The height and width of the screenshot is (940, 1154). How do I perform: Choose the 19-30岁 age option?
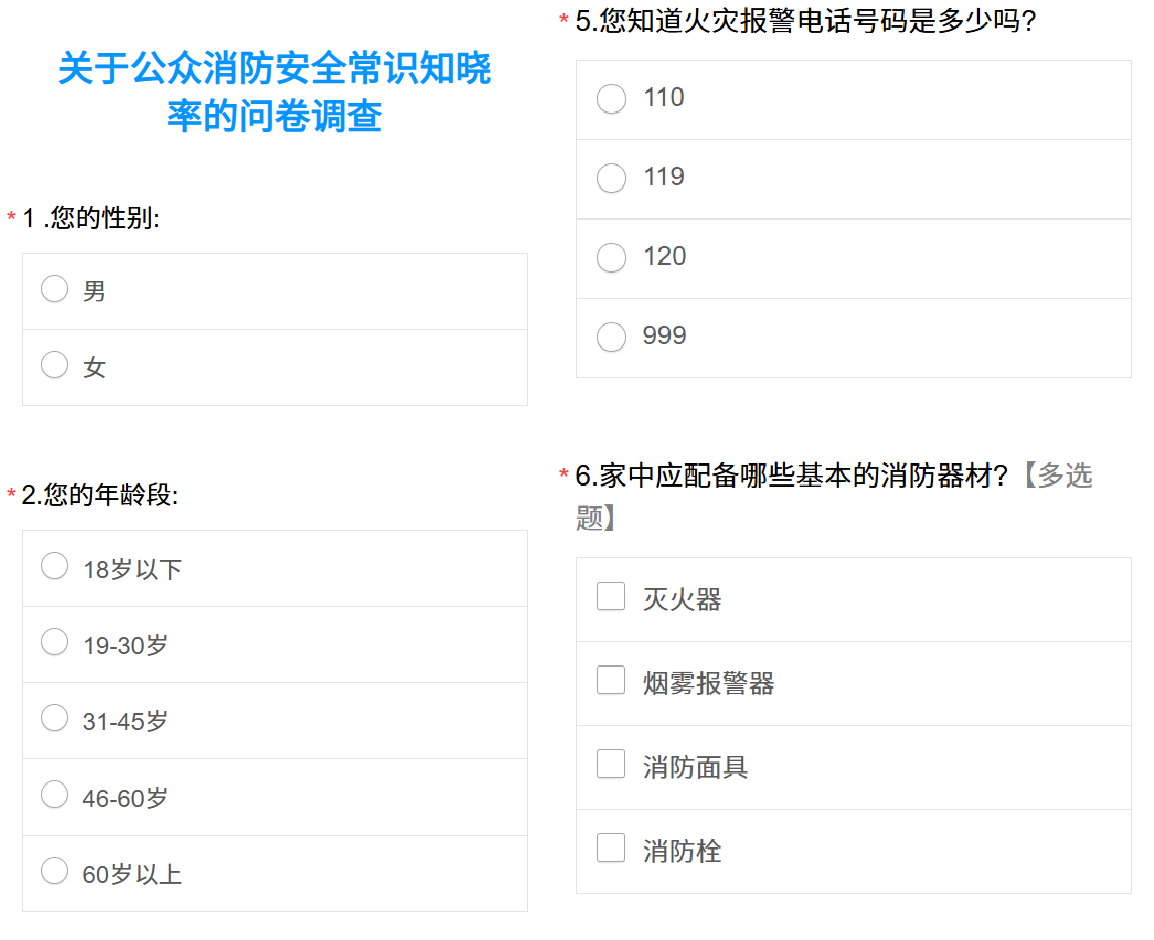pos(55,642)
